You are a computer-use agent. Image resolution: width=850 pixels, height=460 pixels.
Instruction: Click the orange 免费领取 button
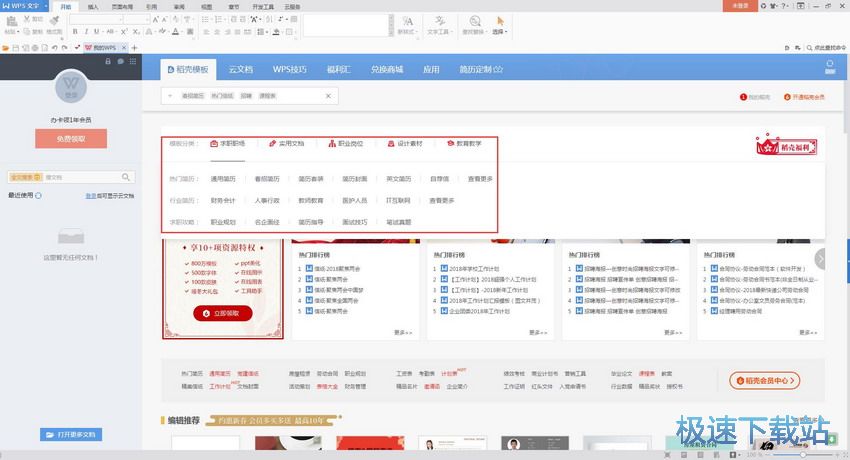[x=71, y=139]
